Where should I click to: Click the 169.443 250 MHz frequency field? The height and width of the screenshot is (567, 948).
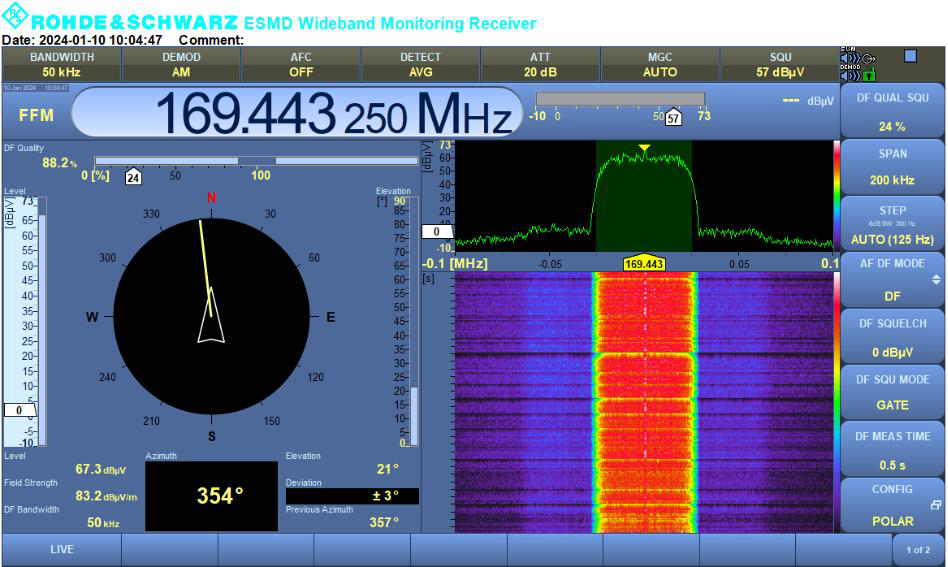[296, 112]
